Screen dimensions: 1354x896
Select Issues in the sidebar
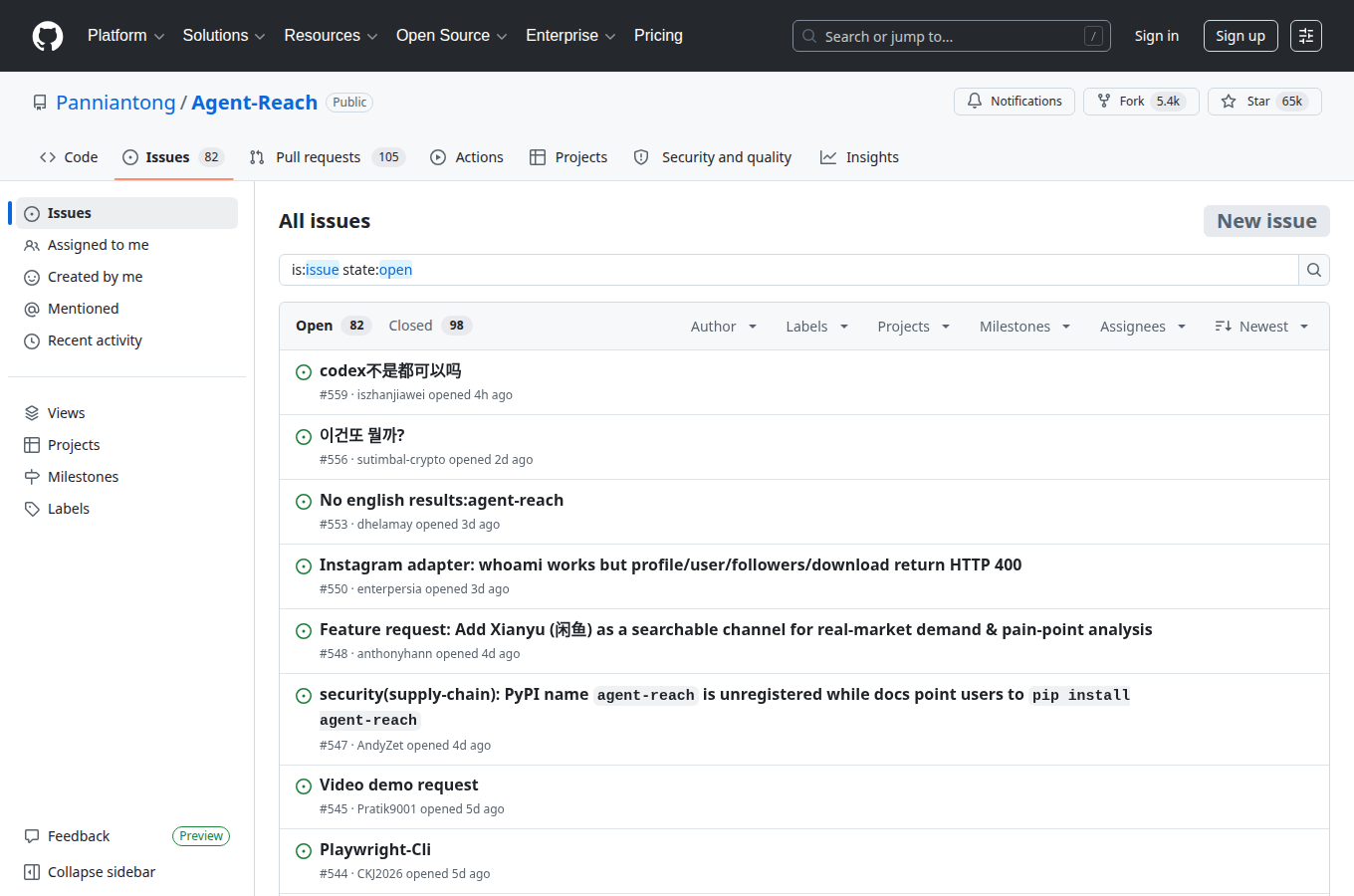[126, 213]
